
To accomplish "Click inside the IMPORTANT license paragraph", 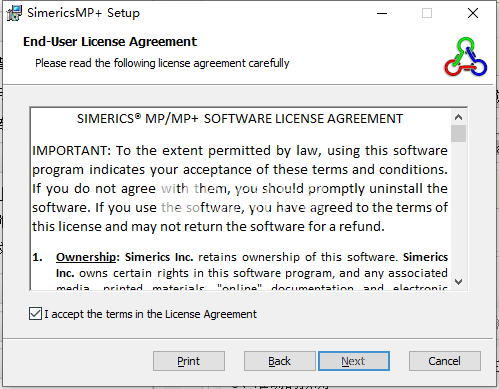I will pos(240,189).
